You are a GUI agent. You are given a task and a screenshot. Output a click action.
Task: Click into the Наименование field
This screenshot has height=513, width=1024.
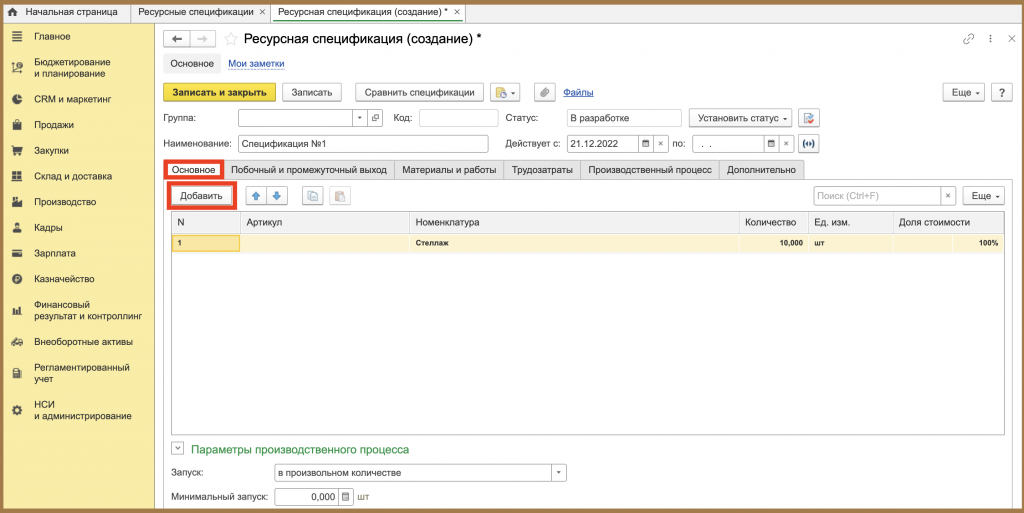363,144
